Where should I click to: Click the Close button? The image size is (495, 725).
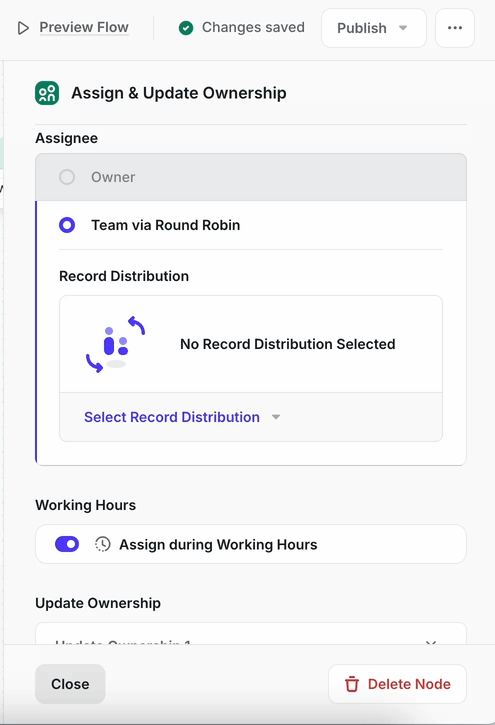click(x=70, y=684)
